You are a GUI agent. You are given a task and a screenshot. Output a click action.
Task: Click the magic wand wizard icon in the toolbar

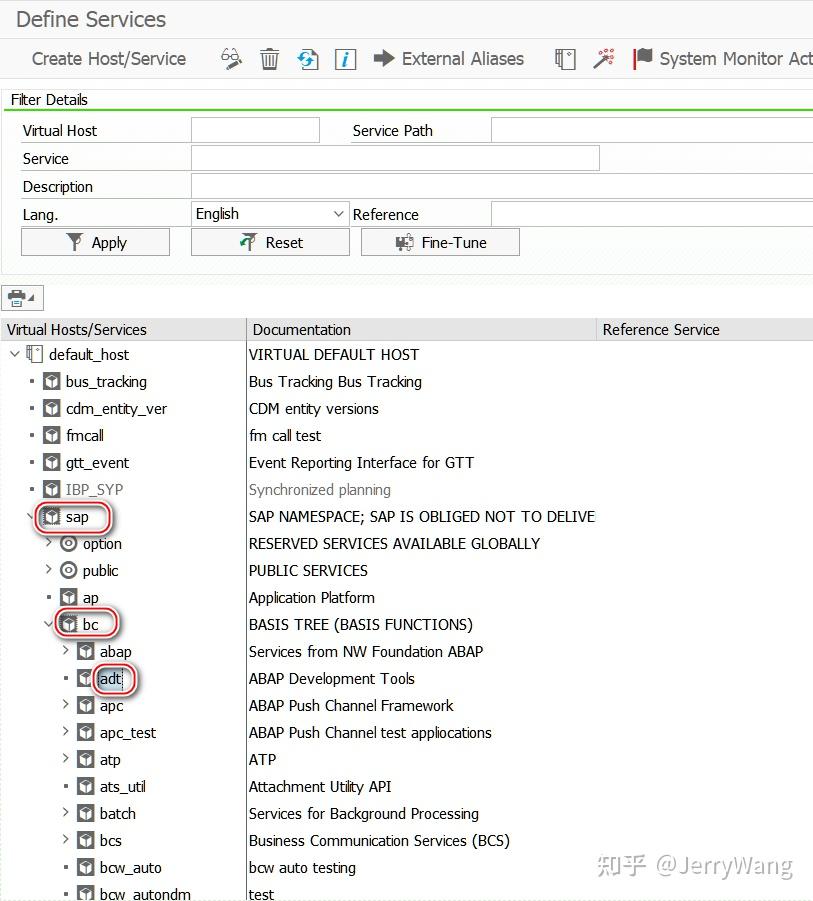point(602,59)
